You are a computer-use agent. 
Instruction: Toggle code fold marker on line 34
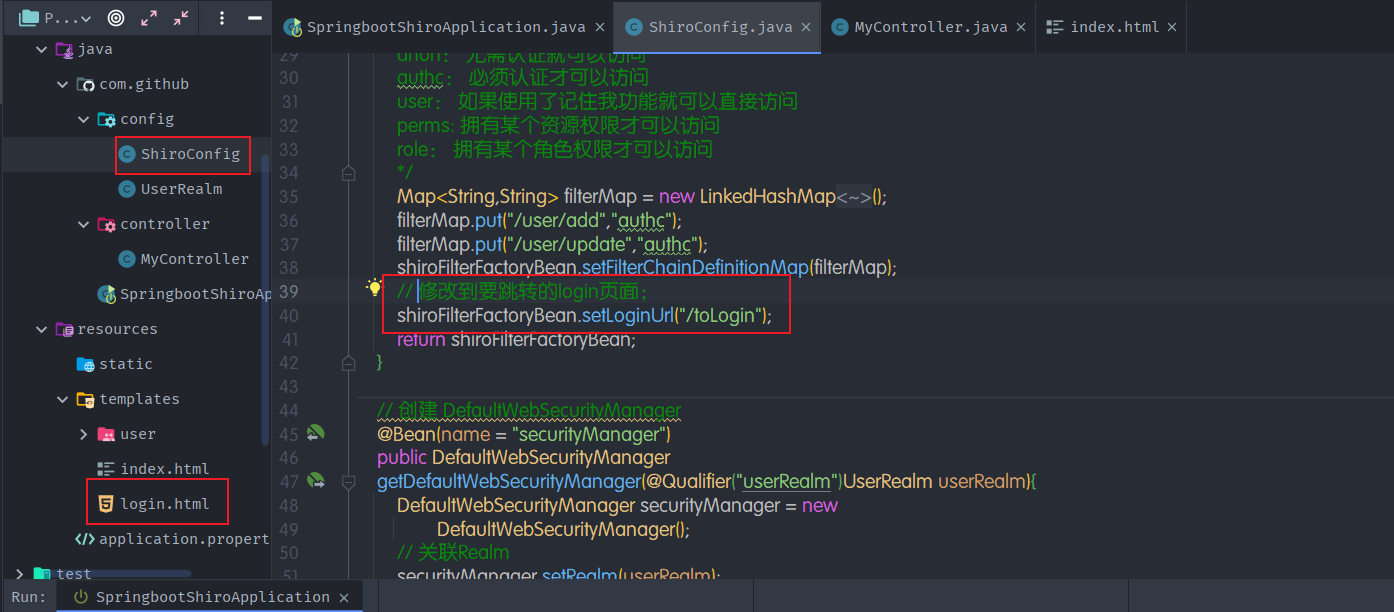coord(348,173)
